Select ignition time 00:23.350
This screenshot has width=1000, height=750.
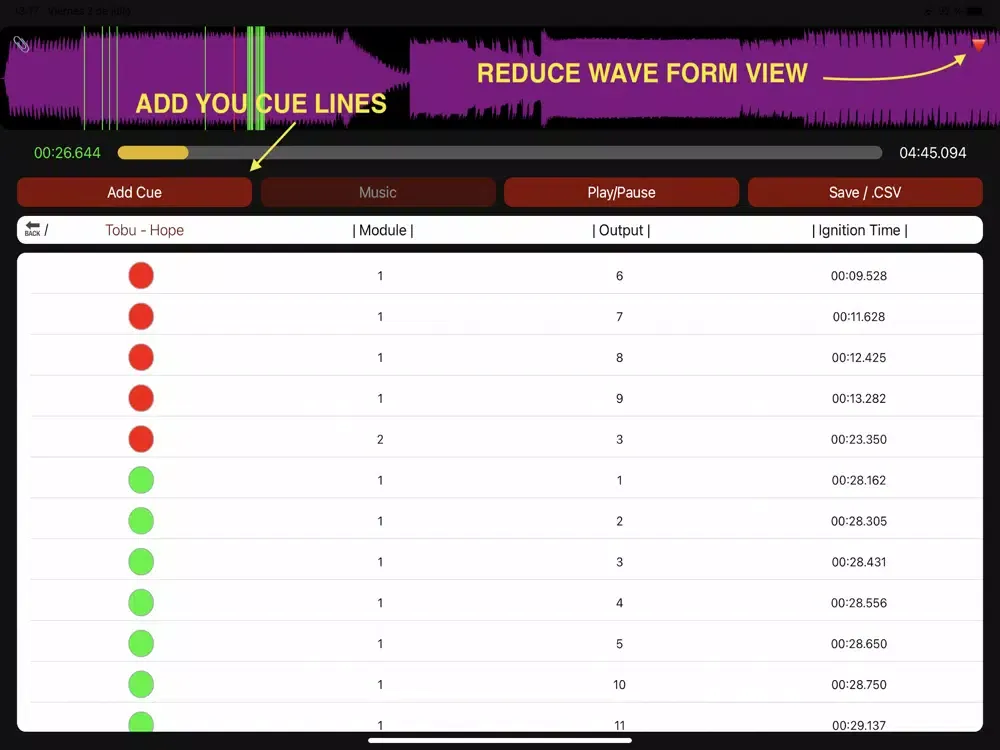point(858,439)
